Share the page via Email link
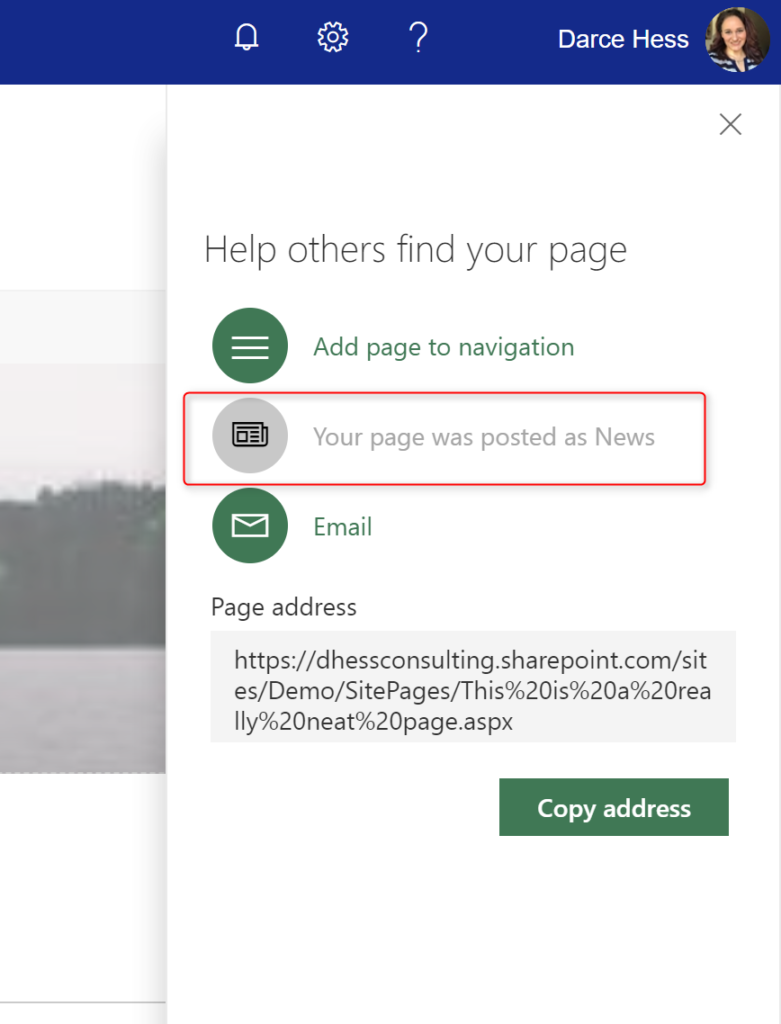This screenshot has height=1024, width=781. (343, 527)
